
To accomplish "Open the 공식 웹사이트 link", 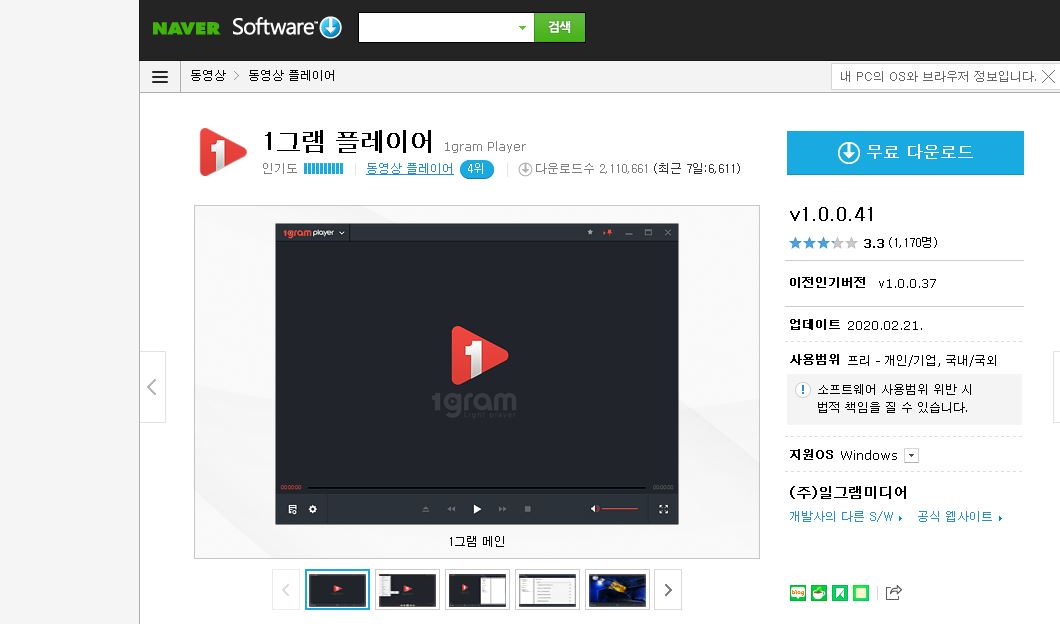I will tap(959, 517).
